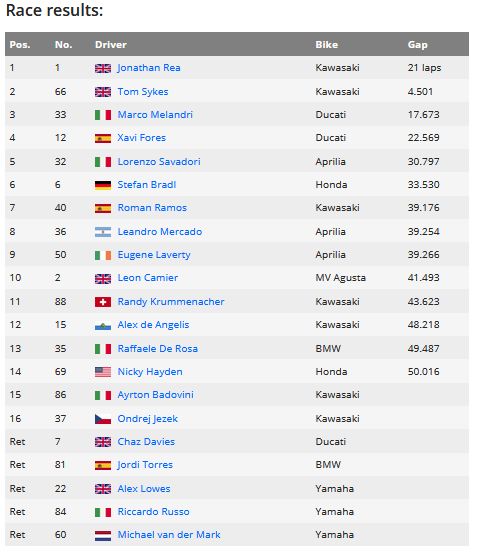This screenshot has width=484, height=557.
Task: Click the British flag beside Jonathan Rea
Action: [103, 68]
